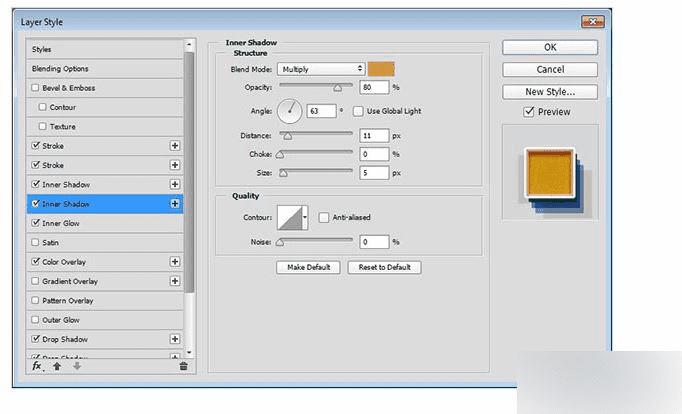Click the OK button
682x414 pixels.
[x=550, y=47]
